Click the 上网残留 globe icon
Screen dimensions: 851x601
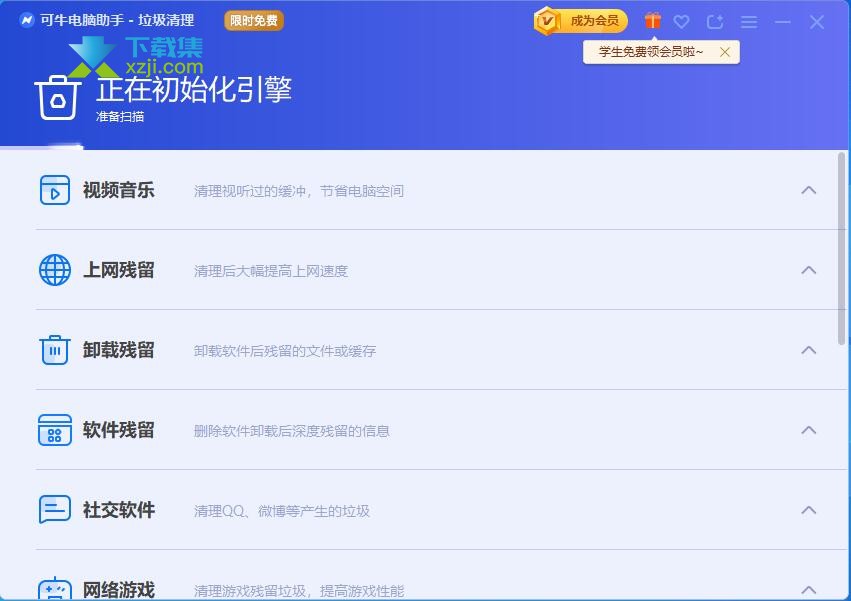pyautogui.click(x=55, y=270)
